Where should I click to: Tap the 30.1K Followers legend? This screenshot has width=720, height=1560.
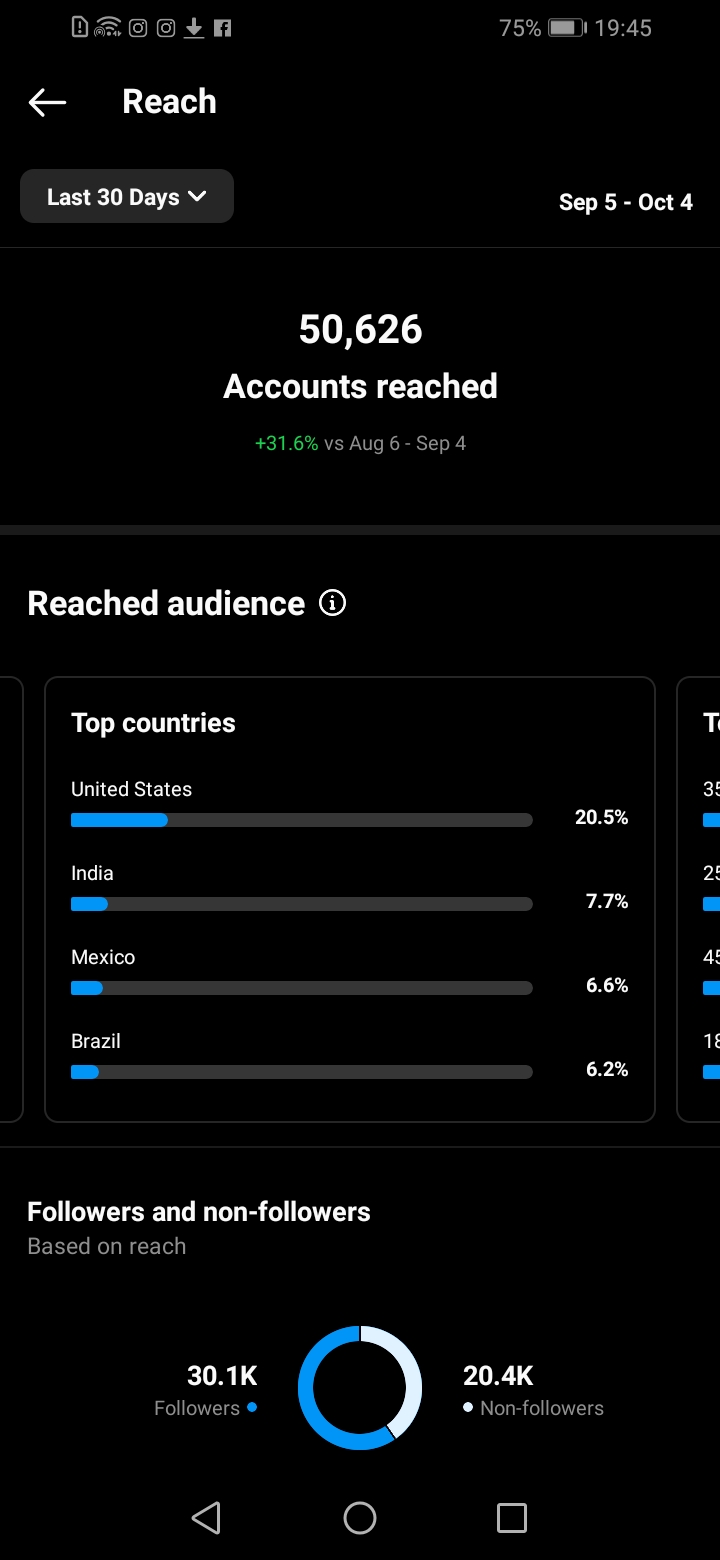[x=208, y=1390]
